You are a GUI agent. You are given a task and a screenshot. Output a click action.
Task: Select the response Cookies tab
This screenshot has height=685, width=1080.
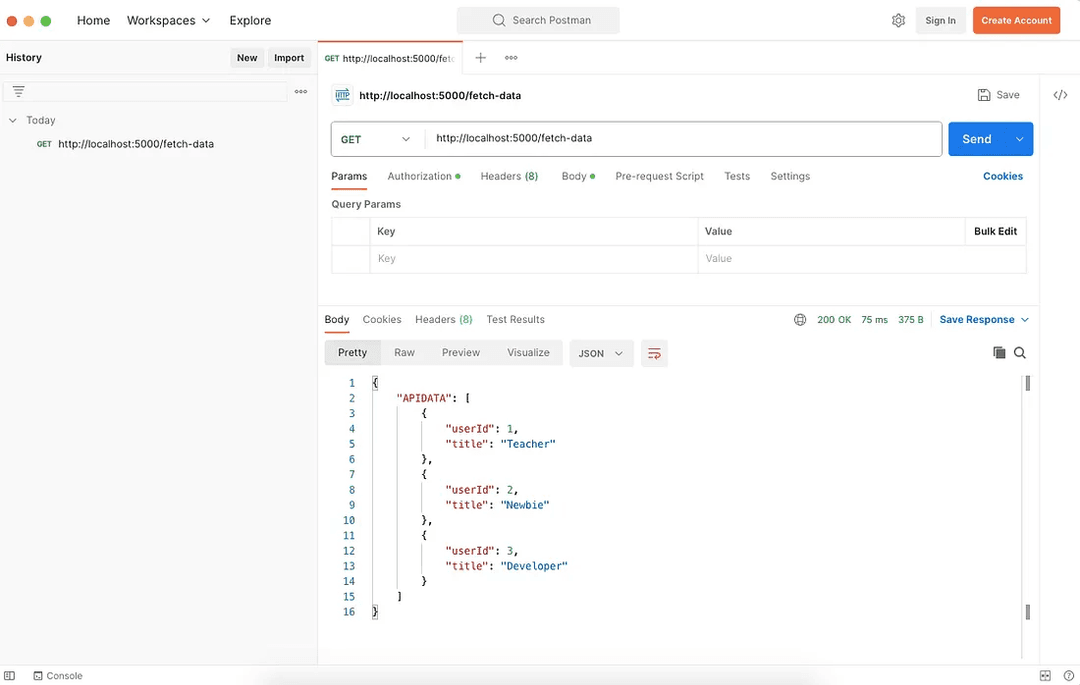click(382, 319)
